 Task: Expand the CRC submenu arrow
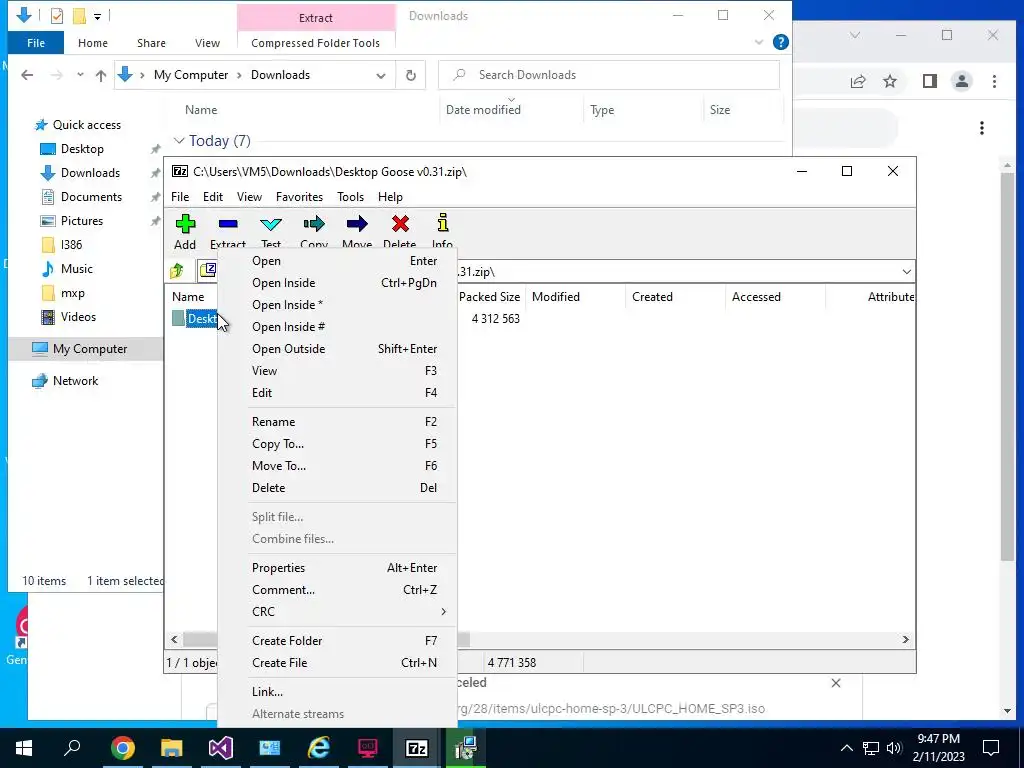(443, 612)
